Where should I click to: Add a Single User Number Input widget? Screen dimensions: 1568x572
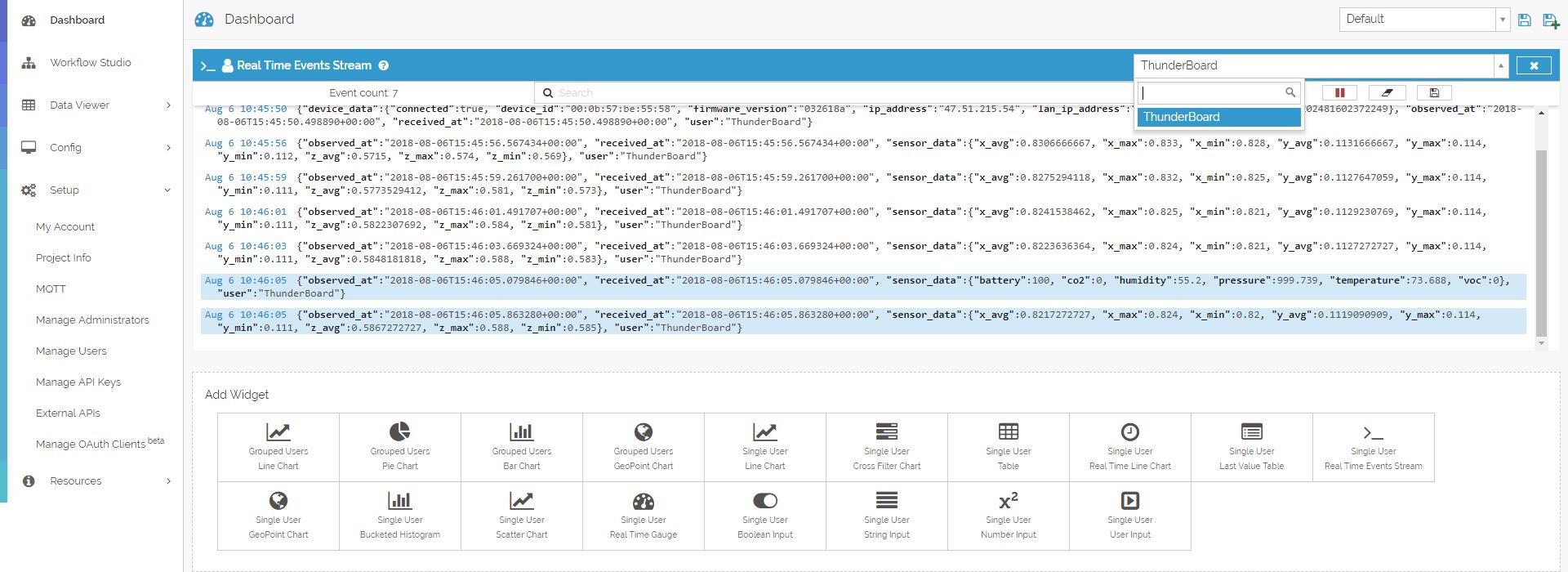[x=1008, y=515]
